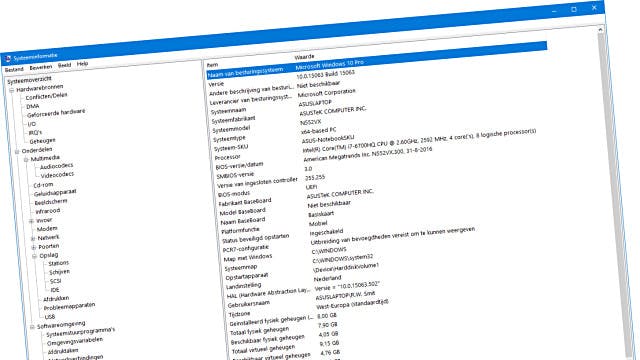Open the Beeld menu
The height and width of the screenshot is (360, 640).
click(x=64, y=65)
